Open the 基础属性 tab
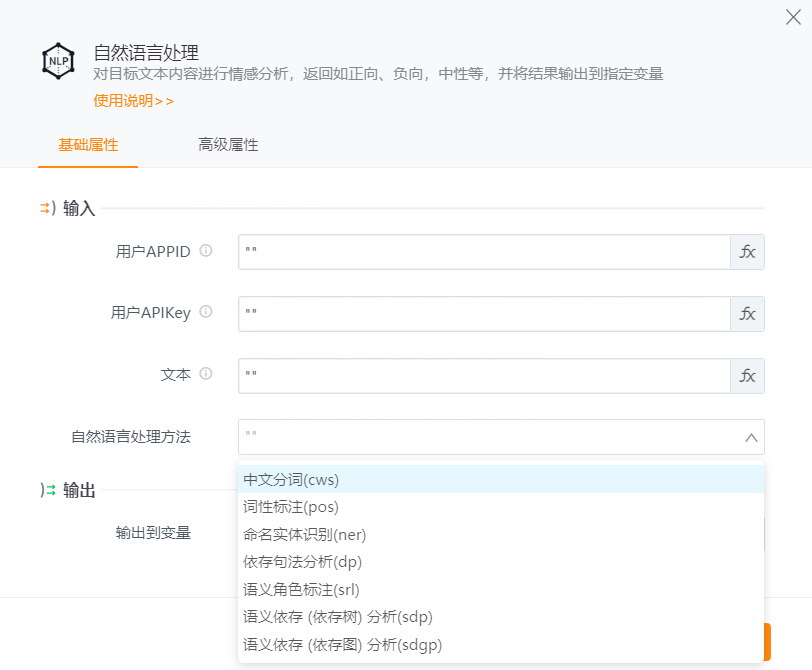Viewport: 812px width, 670px height. pyautogui.click(x=88, y=145)
